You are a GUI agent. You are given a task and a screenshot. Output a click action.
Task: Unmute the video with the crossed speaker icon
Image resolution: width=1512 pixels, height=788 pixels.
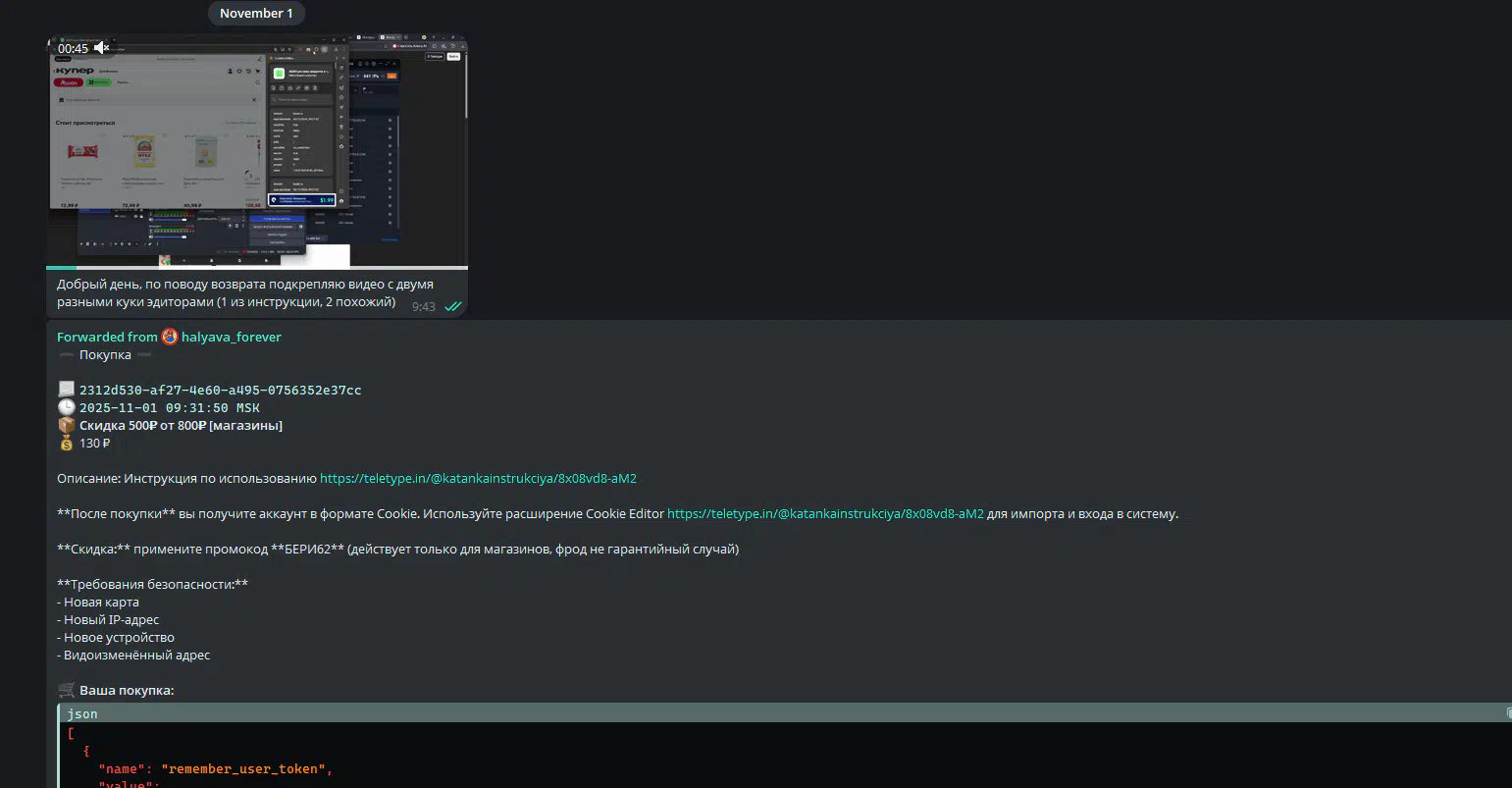101,48
